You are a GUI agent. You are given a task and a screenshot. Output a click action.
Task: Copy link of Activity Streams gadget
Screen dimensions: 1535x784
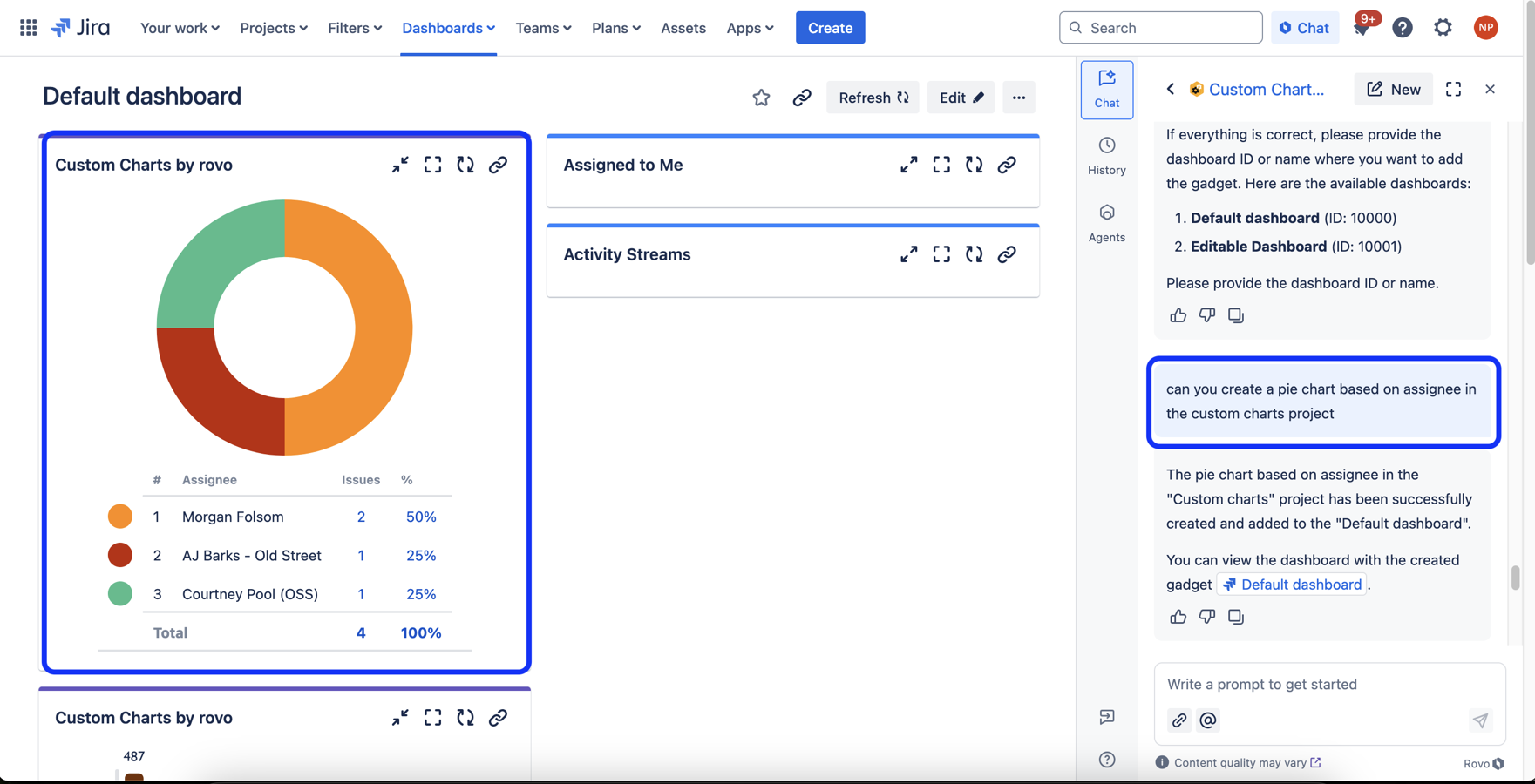tap(1007, 254)
